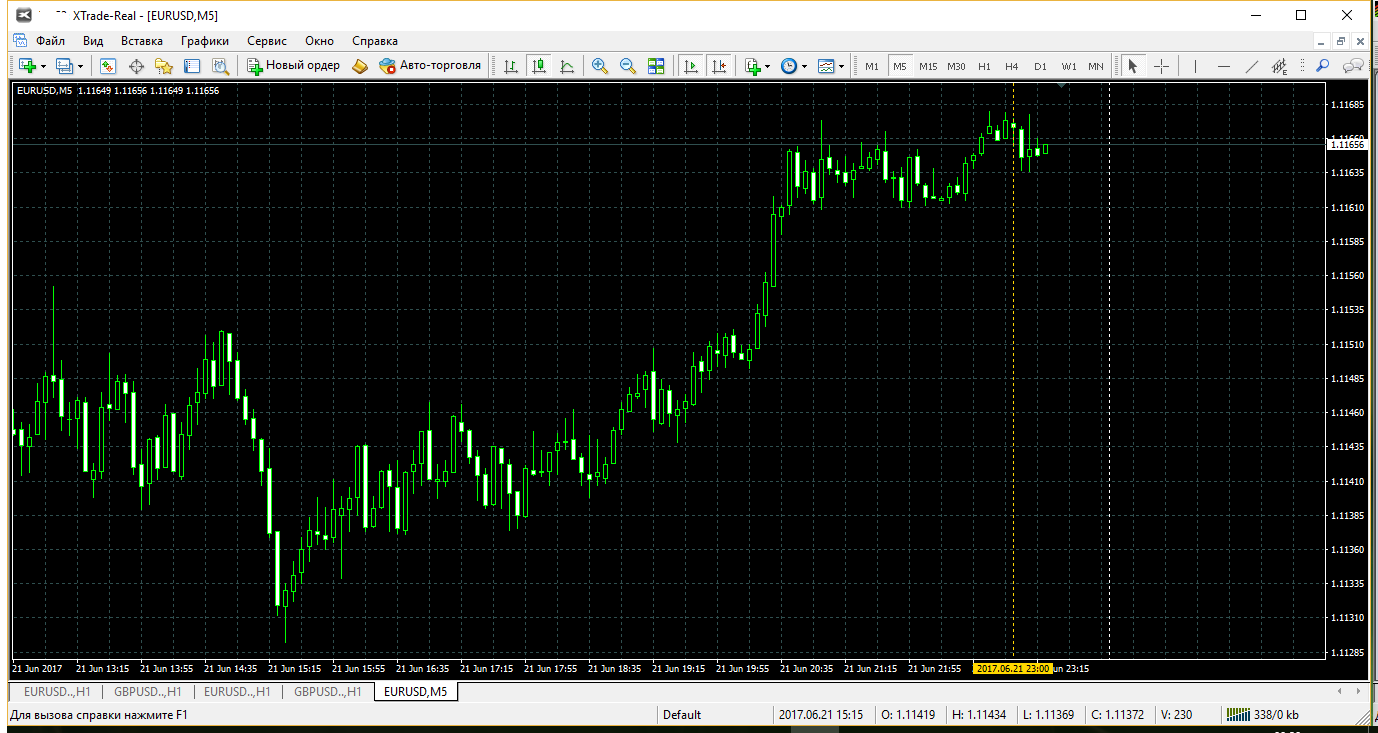The height and width of the screenshot is (733, 1378).
Task: Tile chart windows with grid icon
Action: tap(656, 66)
